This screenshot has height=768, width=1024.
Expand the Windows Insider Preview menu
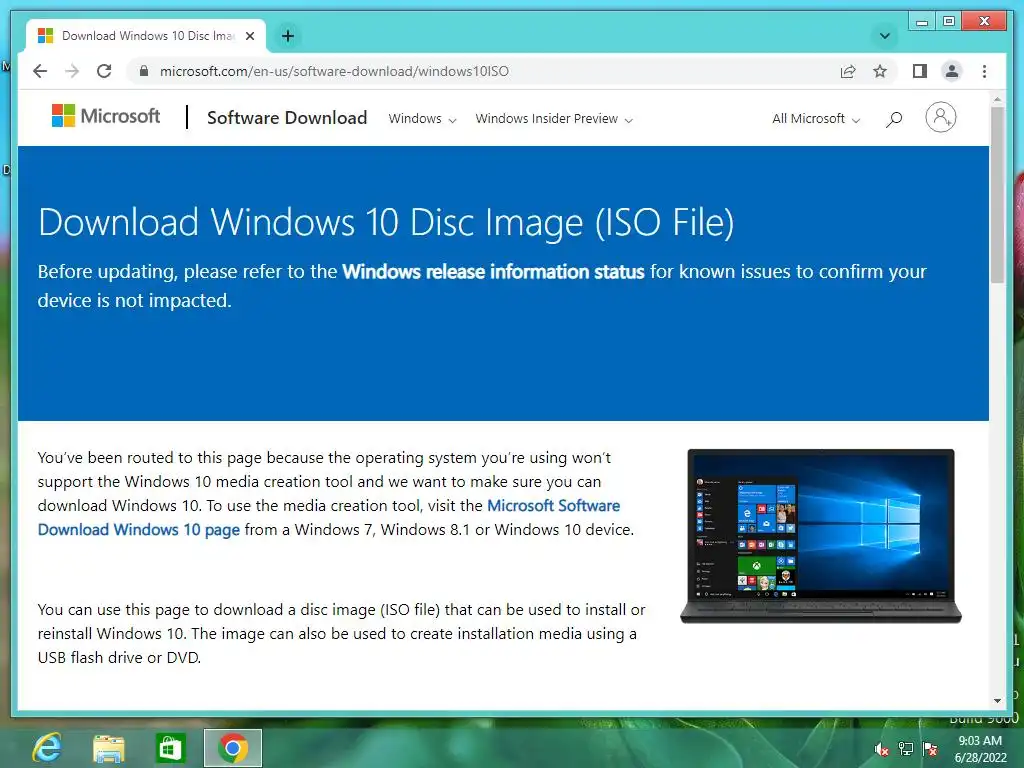(x=554, y=119)
